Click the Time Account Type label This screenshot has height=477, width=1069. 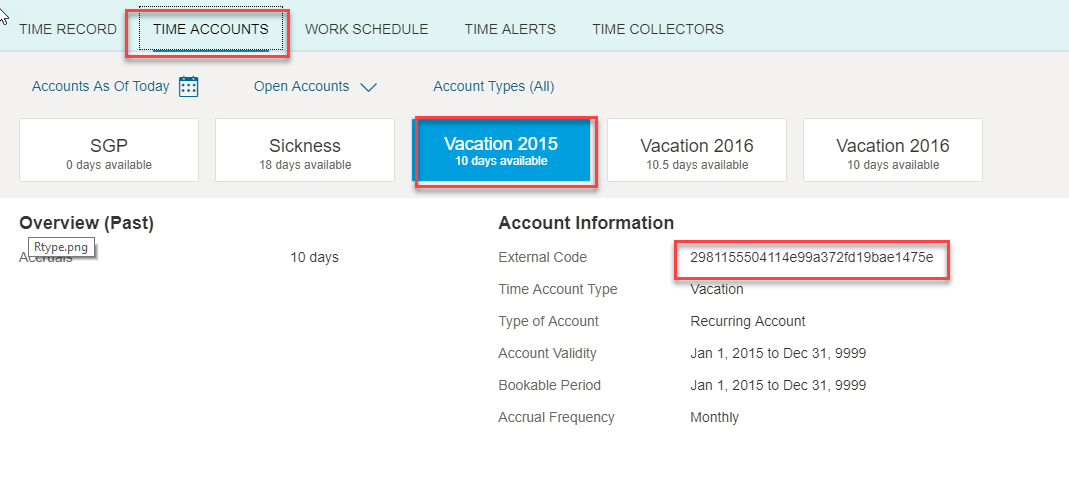click(x=558, y=290)
